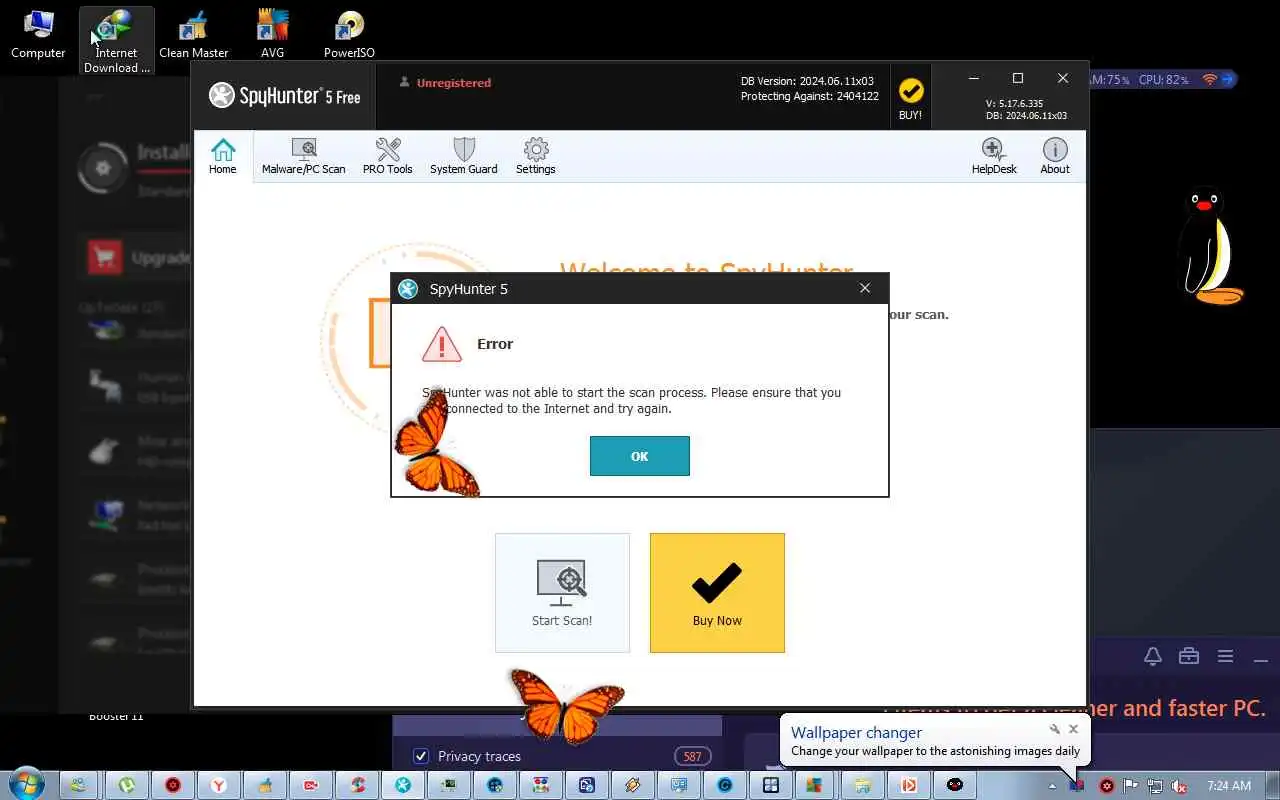Open the blue circular C taskbar icon

[725, 785]
